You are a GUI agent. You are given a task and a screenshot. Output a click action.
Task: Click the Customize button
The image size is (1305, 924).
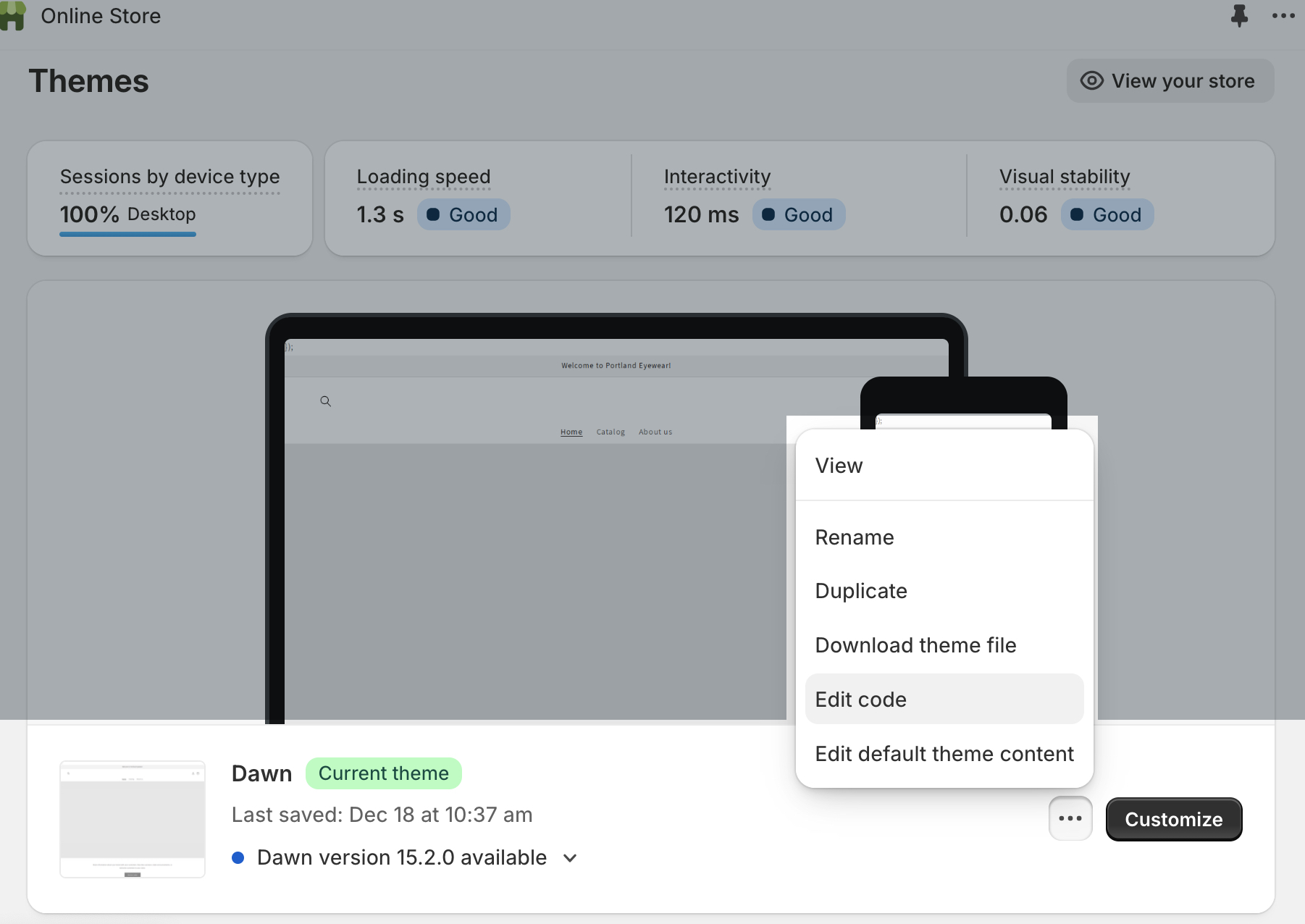tap(1173, 819)
